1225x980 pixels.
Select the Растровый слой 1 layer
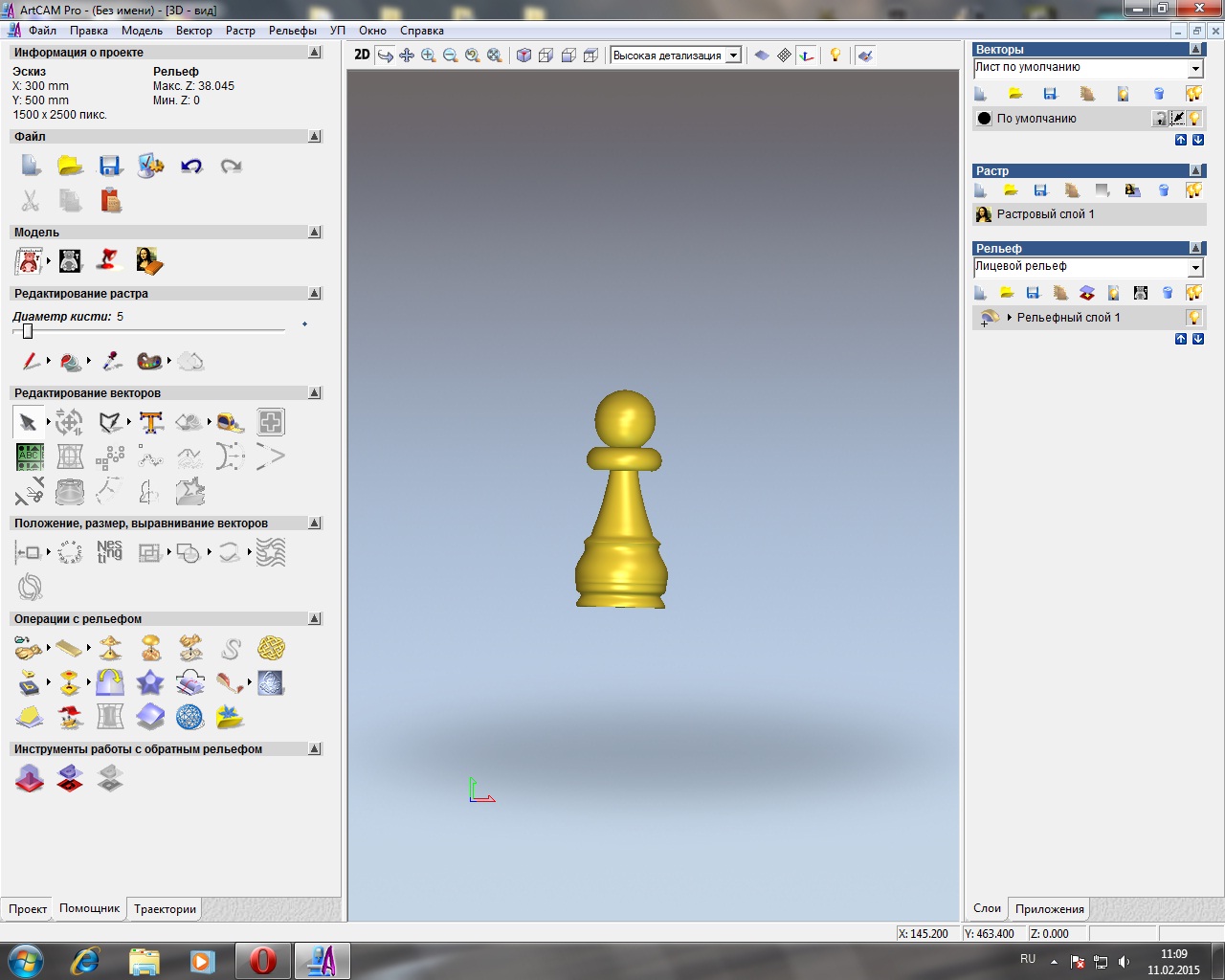tap(1089, 214)
